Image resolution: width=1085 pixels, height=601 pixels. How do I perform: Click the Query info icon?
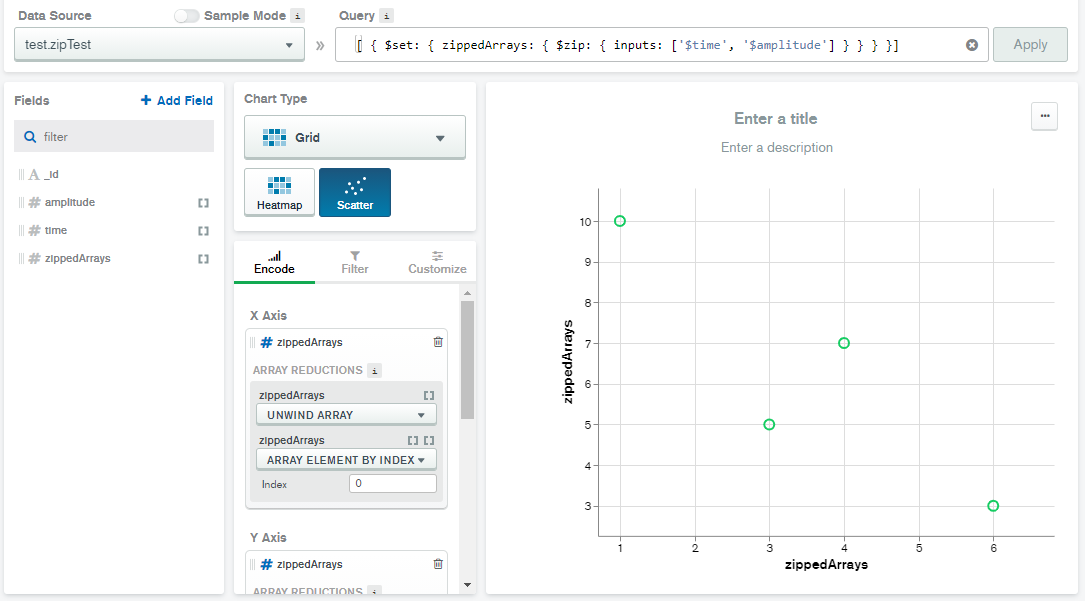[x=387, y=16]
